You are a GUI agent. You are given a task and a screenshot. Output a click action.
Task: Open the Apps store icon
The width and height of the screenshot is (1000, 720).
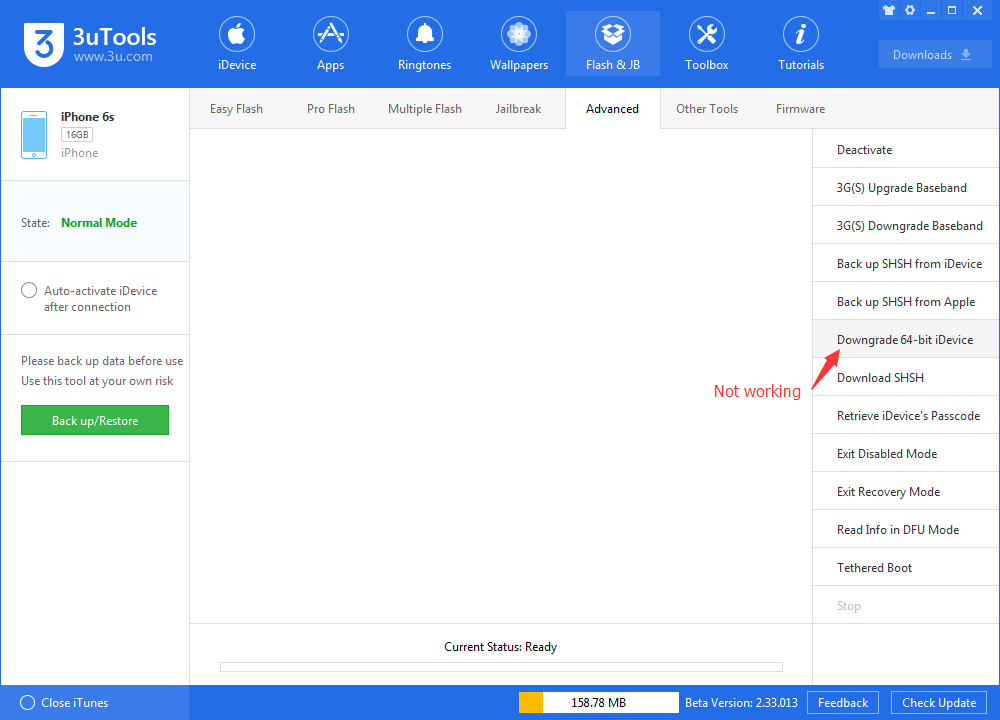coord(330,34)
